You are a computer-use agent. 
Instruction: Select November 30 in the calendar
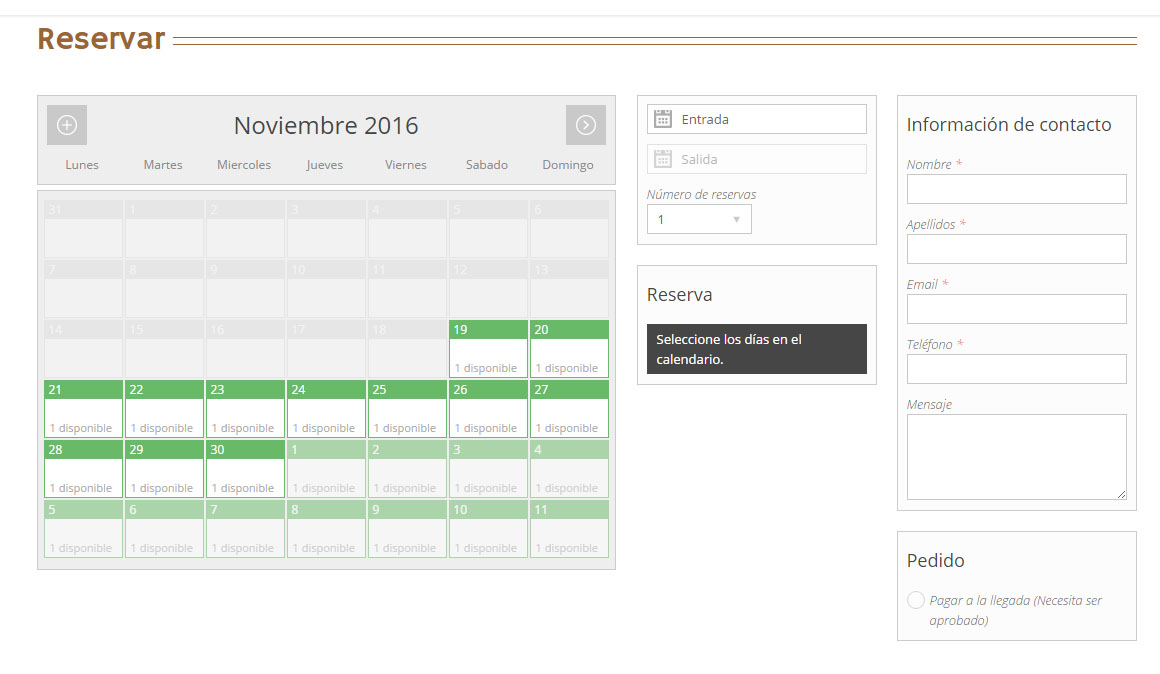pyautogui.click(x=246, y=469)
